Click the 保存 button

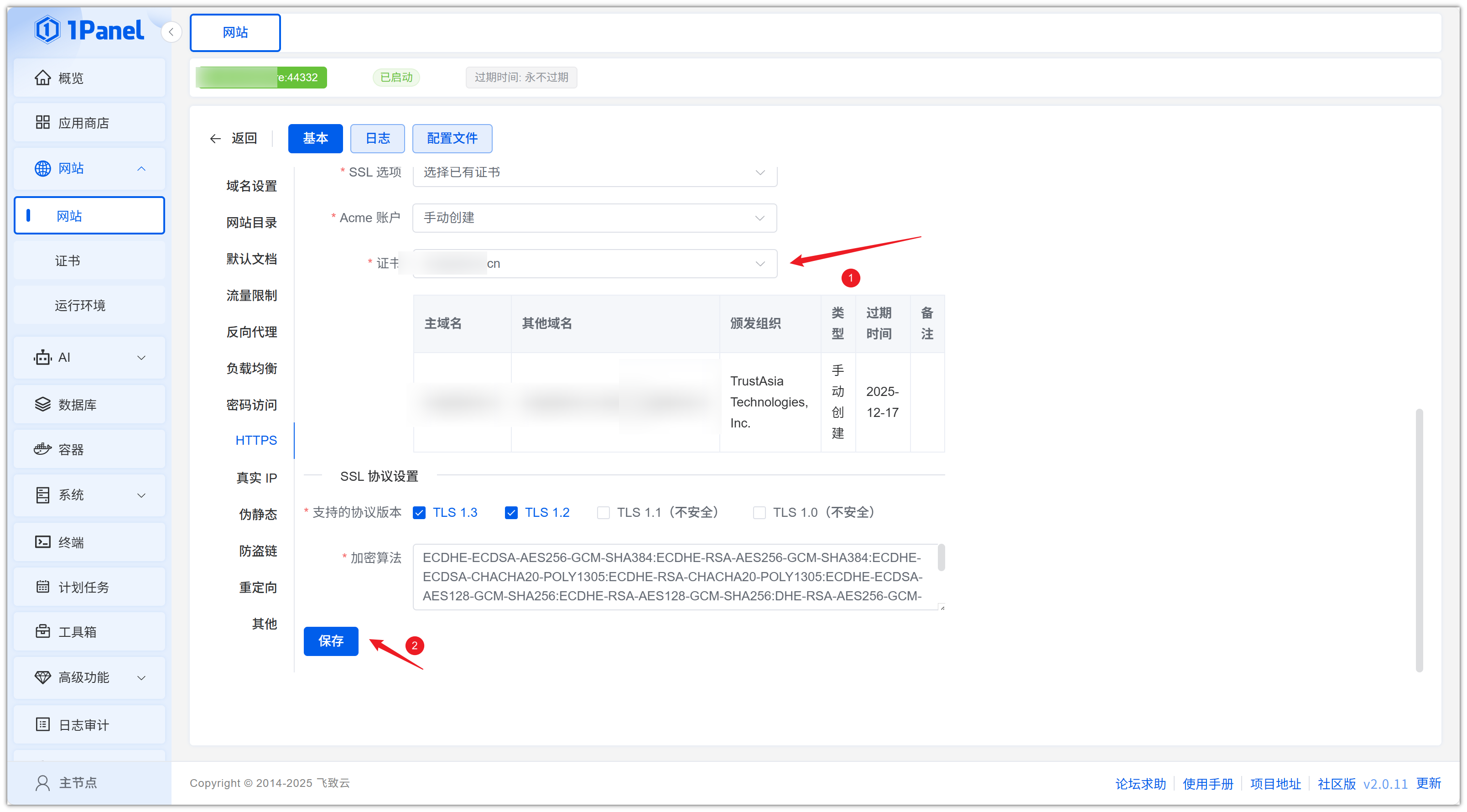[330, 641]
